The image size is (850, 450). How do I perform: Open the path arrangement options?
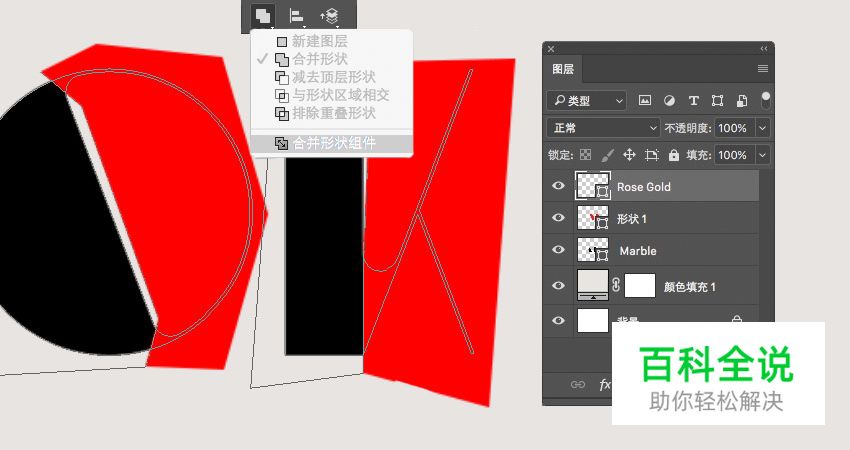click(x=329, y=15)
